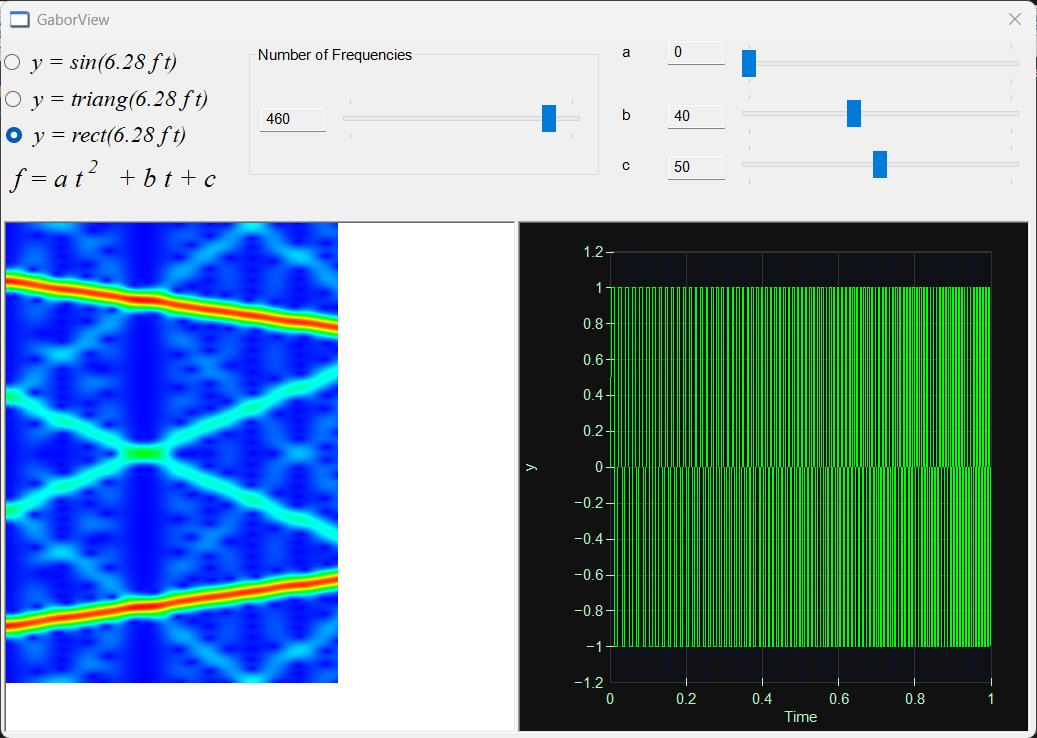Click the GaborView app icon in title bar

pos(20,20)
